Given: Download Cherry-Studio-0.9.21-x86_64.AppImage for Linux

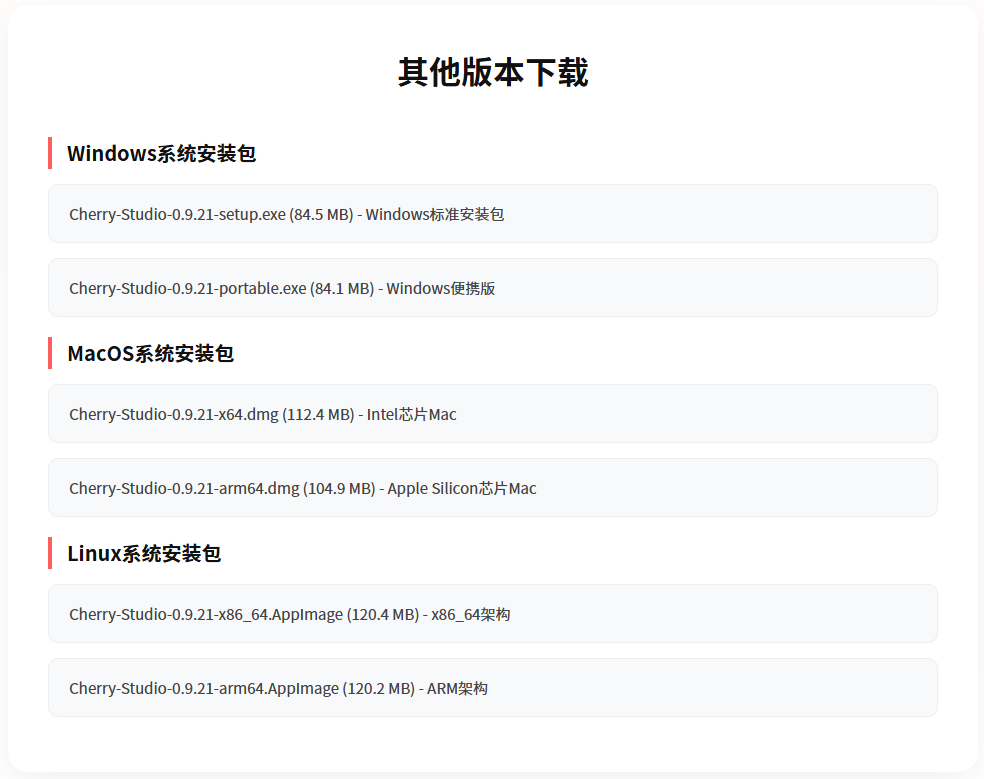Looking at the screenshot, I should coord(493,613).
